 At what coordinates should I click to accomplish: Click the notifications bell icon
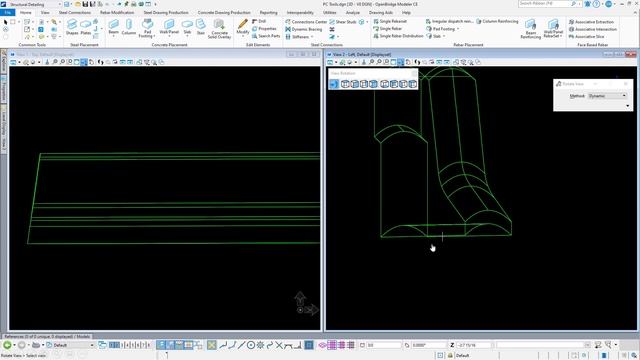[587, 4]
